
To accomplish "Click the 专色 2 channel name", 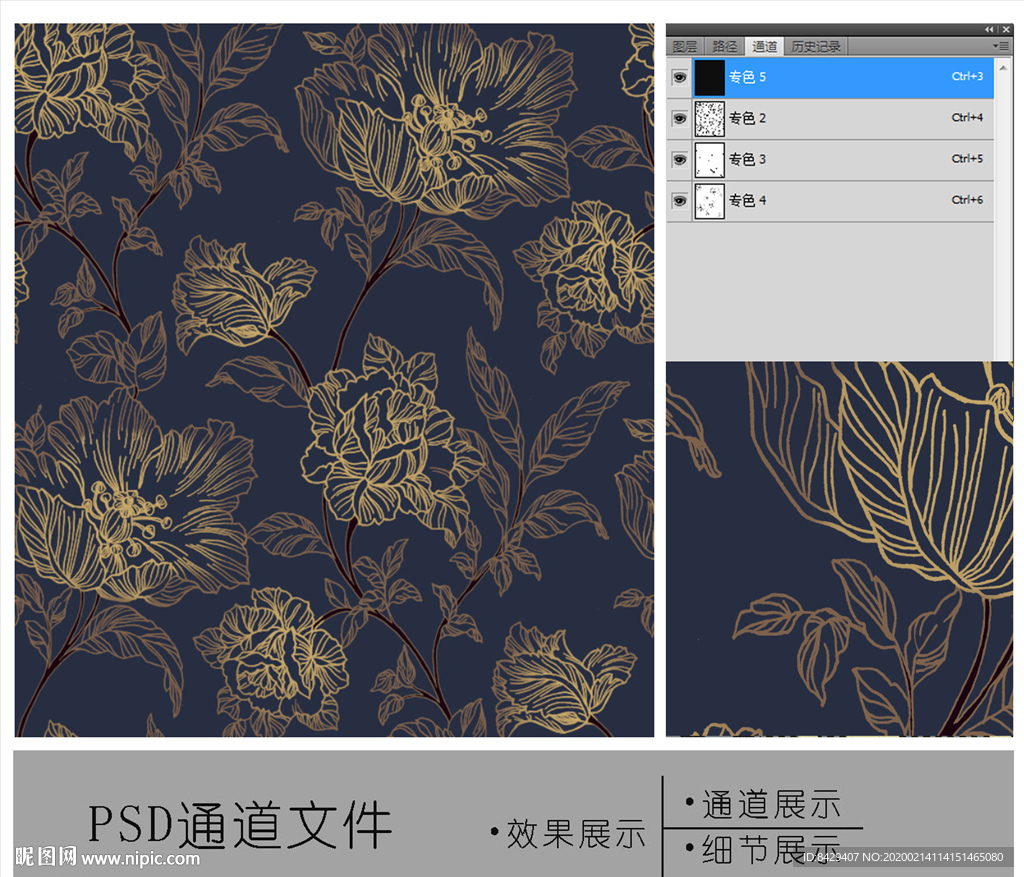I will click(x=747, y=118).
